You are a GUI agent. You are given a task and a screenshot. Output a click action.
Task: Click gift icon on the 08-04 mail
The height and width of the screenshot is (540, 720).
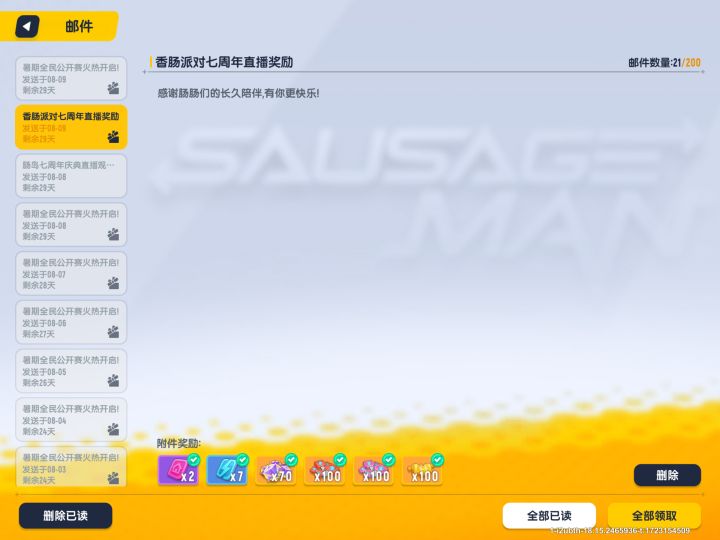[113, 429]
